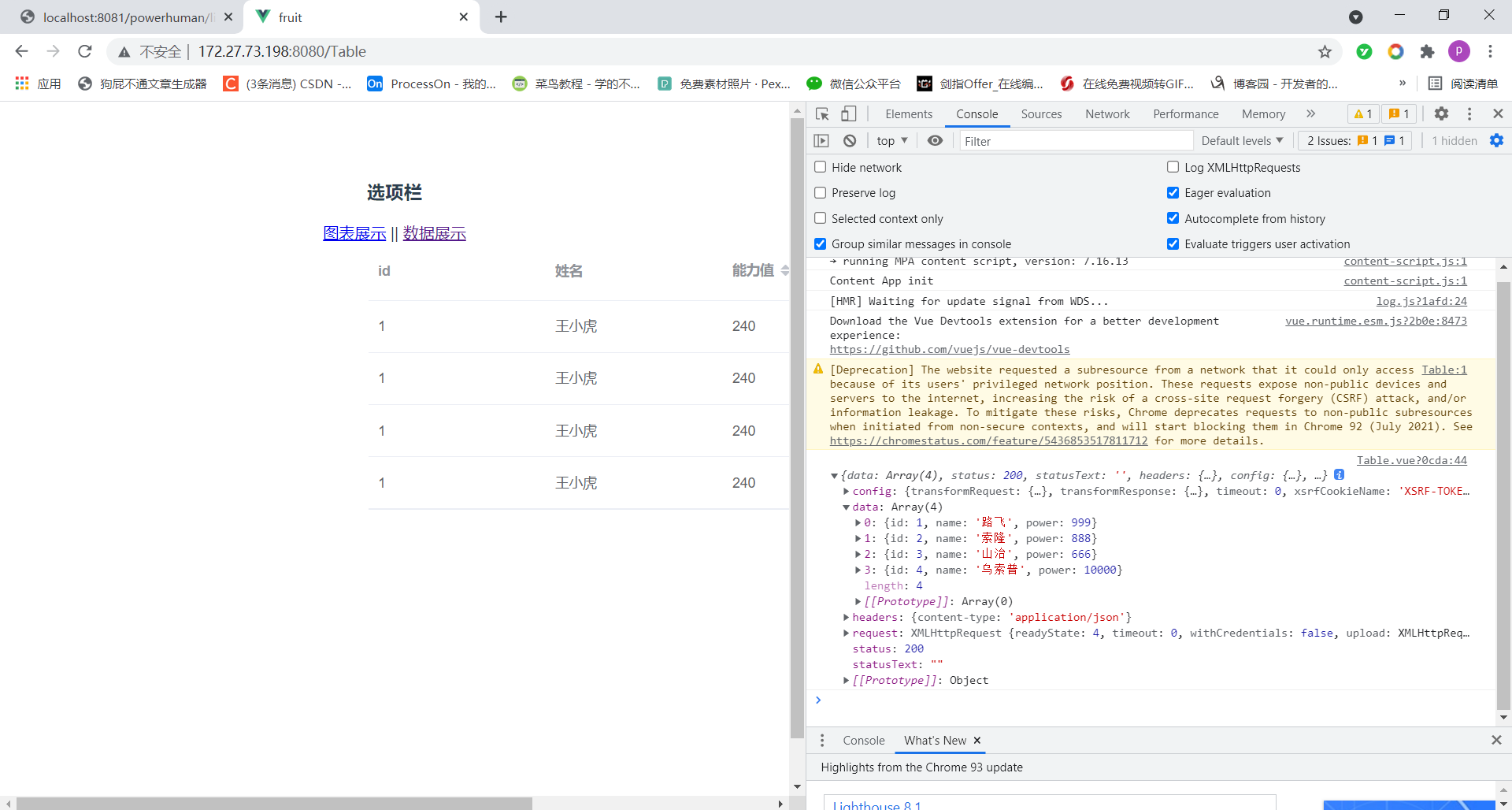This screenshot has width=1512, height=810.
Task: Expand the headers object property
Action: [847, 617]
